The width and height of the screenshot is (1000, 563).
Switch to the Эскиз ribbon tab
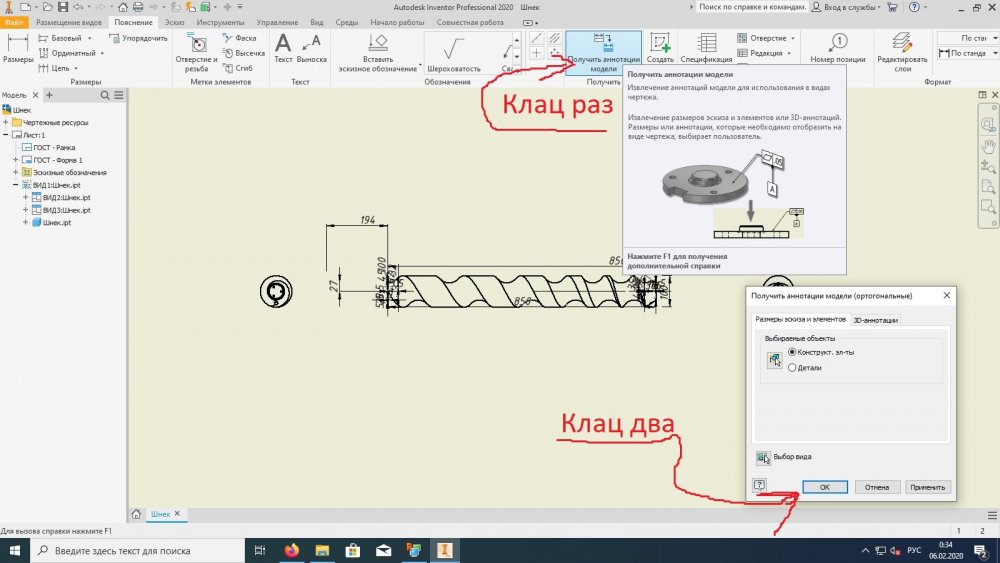click(x=176, y=22)
